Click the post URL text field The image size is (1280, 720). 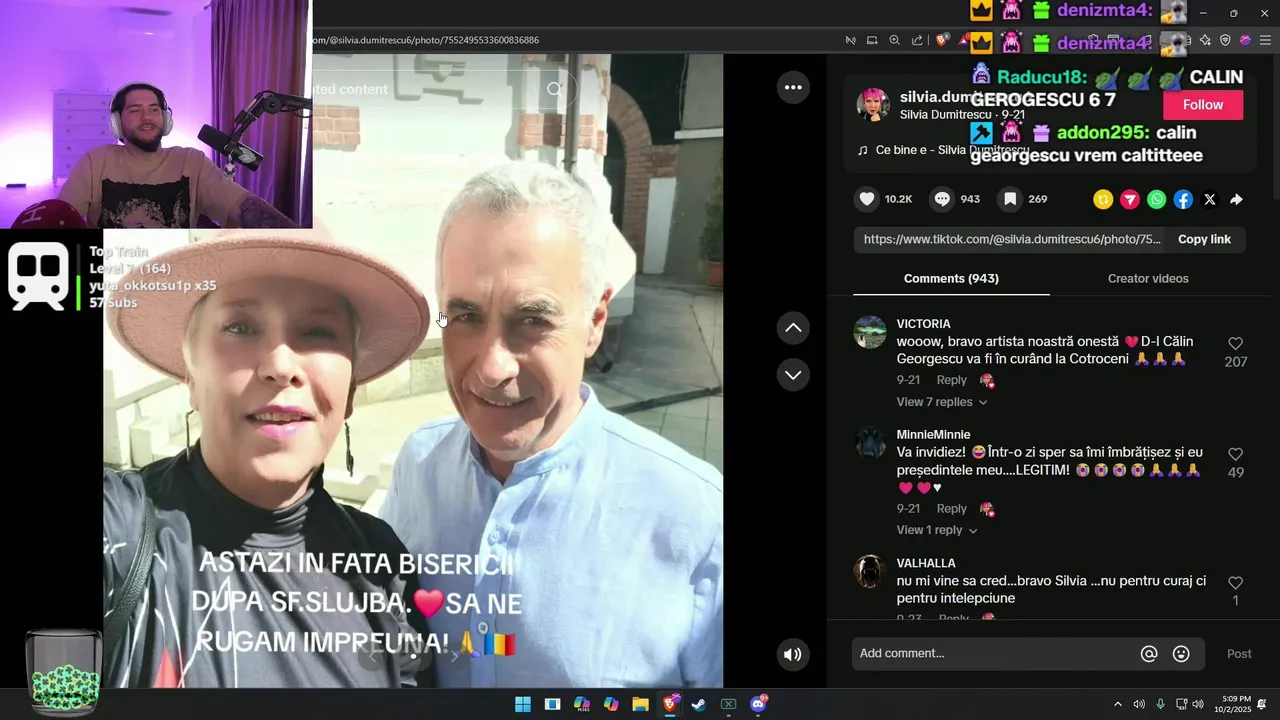coord(1010,239)
